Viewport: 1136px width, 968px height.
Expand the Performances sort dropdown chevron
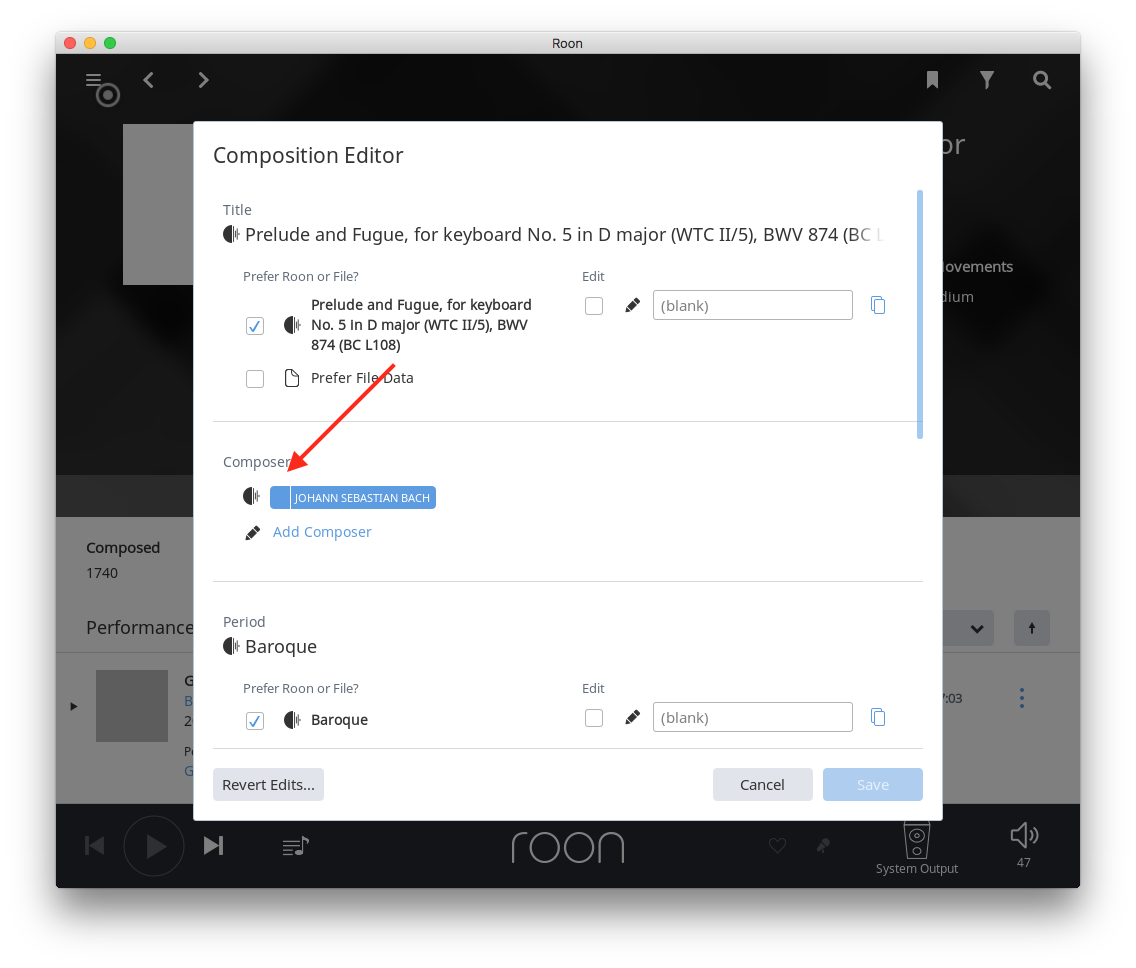(977, 628)
